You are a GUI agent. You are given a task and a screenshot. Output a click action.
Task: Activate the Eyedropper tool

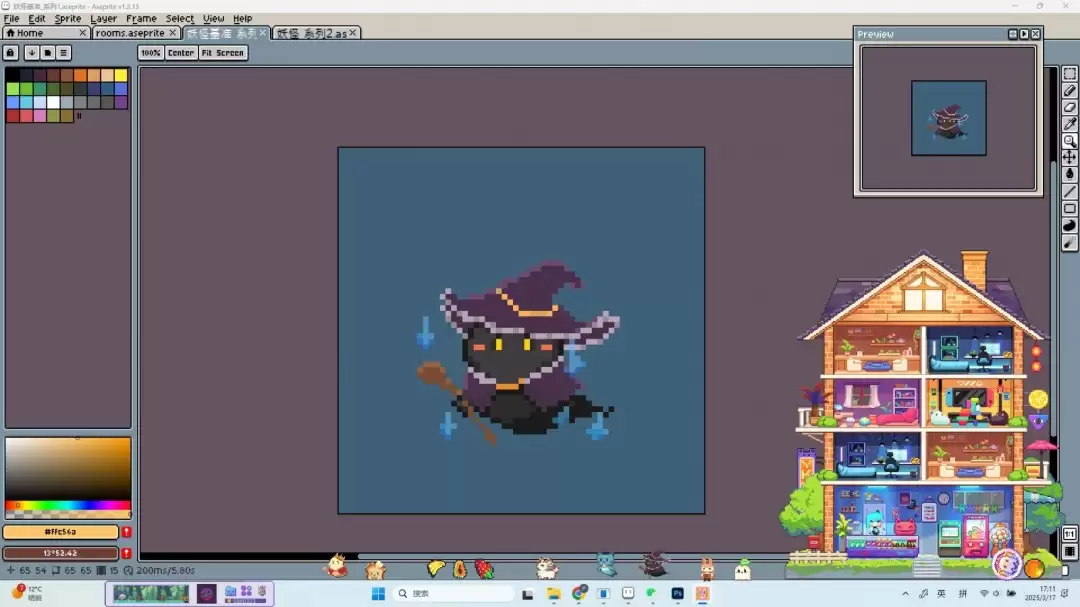click(1069, 124)
